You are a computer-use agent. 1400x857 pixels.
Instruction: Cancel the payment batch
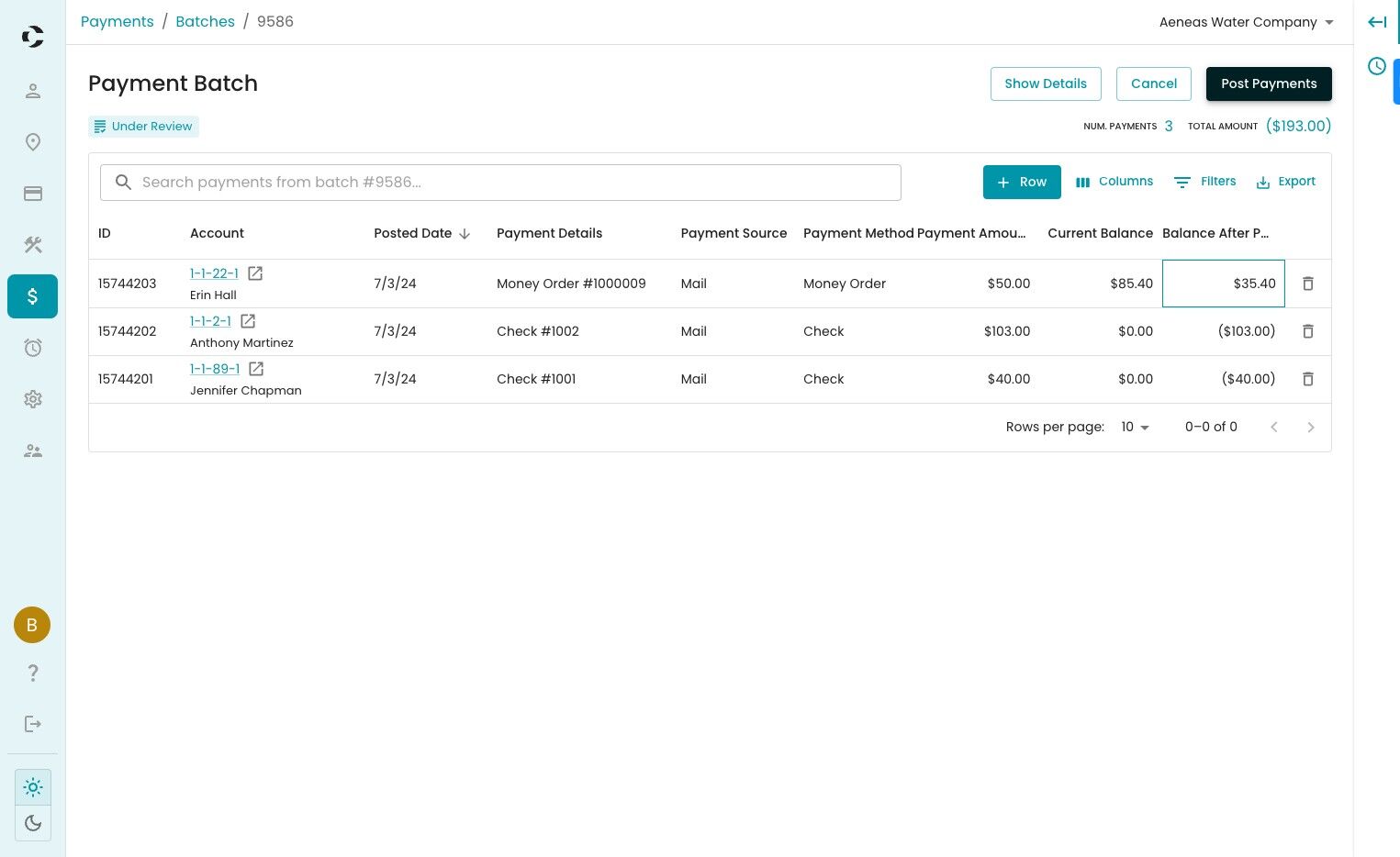click(1154, 83)
